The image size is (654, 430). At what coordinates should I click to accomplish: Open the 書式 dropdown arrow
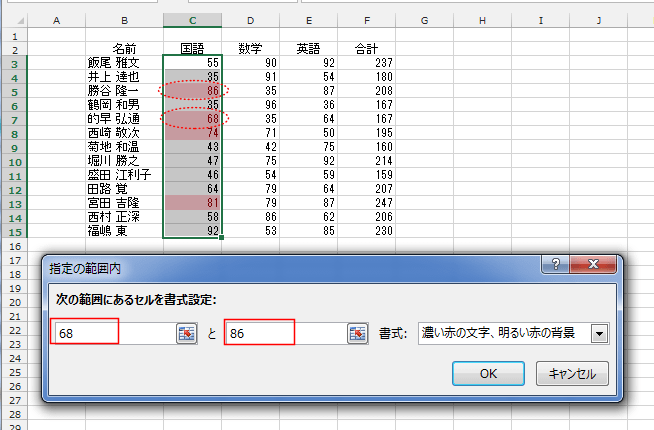coord(599,334)
